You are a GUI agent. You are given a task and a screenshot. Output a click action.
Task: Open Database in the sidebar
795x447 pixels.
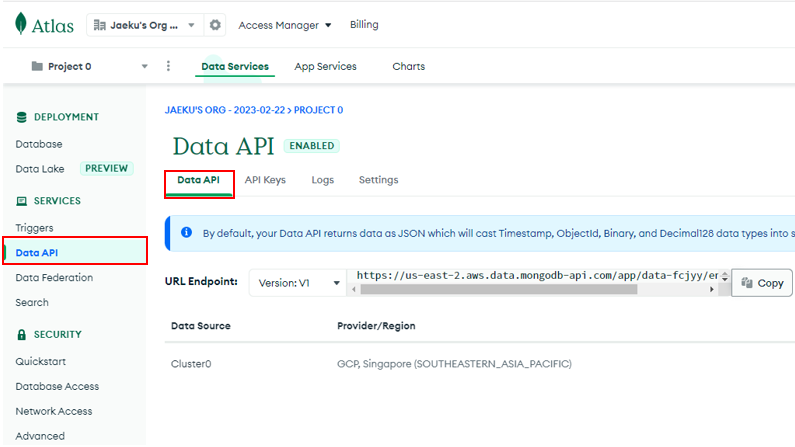39,144
